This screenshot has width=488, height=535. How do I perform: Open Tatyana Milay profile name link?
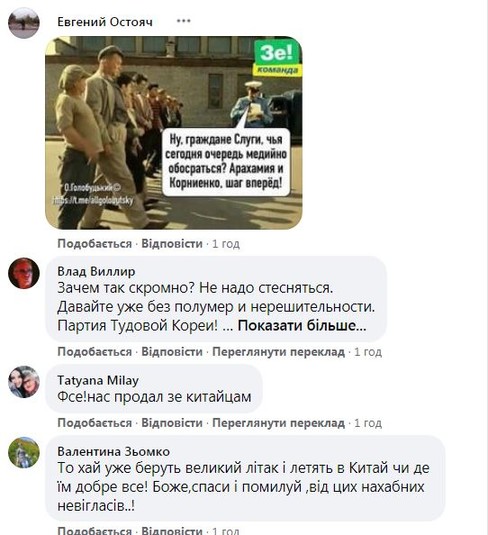coord(98,380)
